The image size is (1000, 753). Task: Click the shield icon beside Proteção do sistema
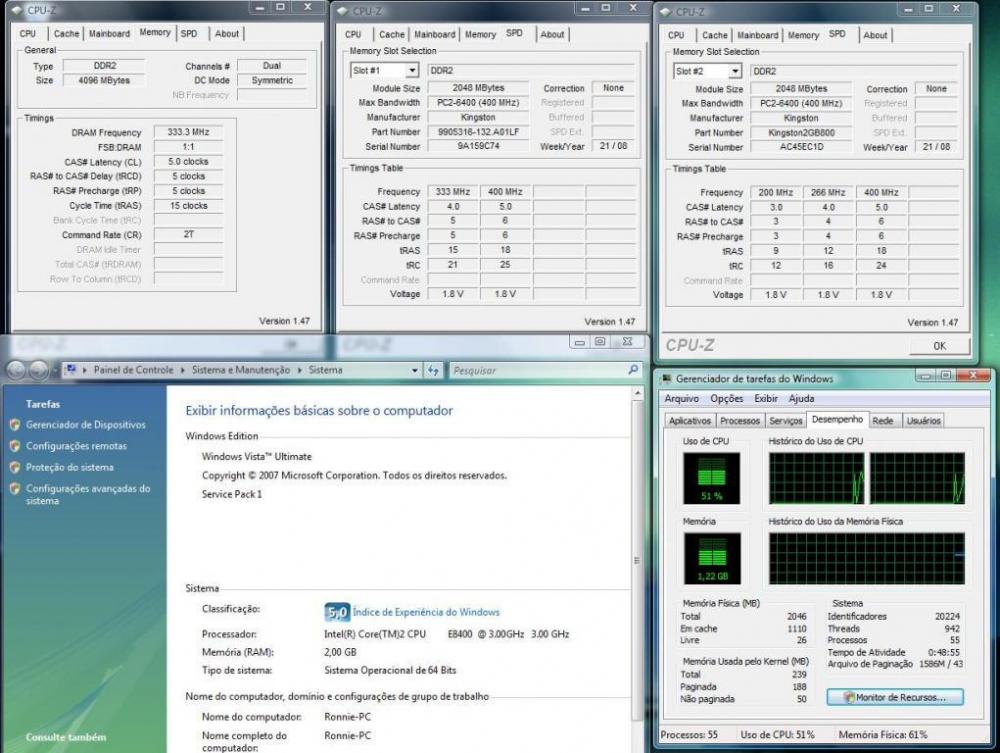click(14, 467)
